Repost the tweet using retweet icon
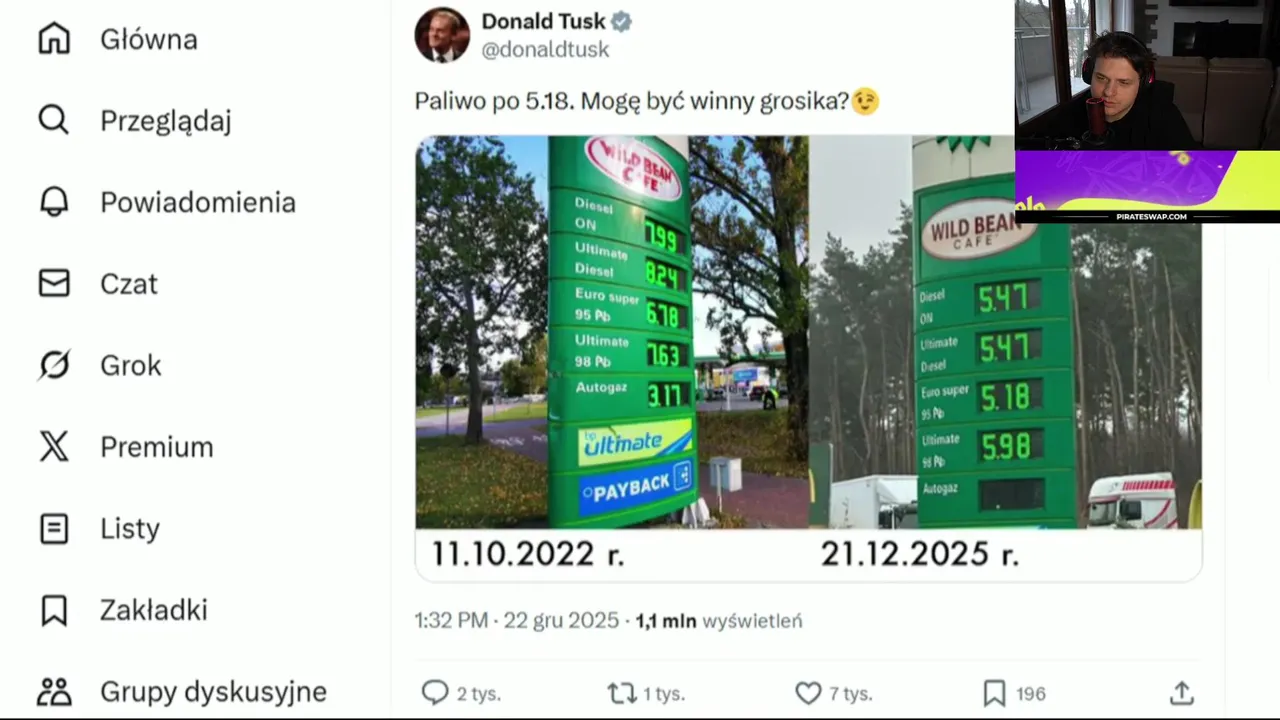Viewport: 1280px width, 720px height. tap(621, 693)
